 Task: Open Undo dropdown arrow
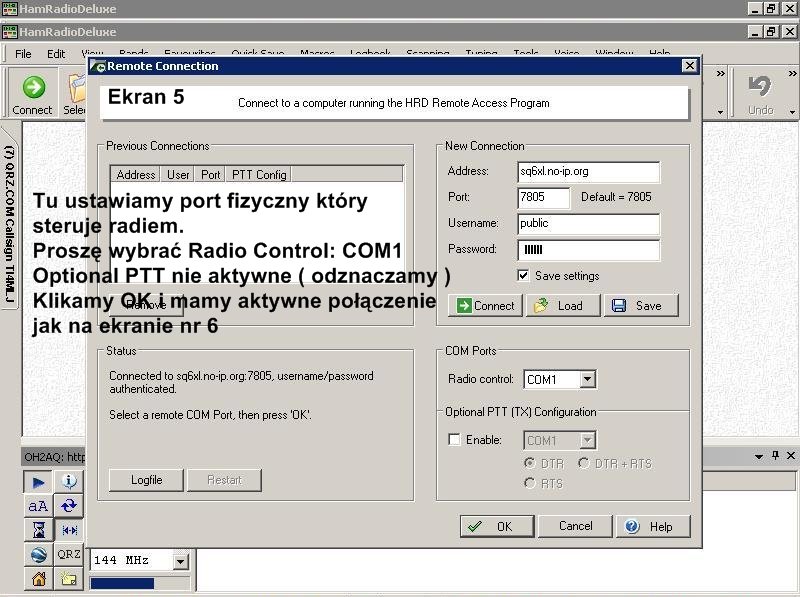click(792, 112)
